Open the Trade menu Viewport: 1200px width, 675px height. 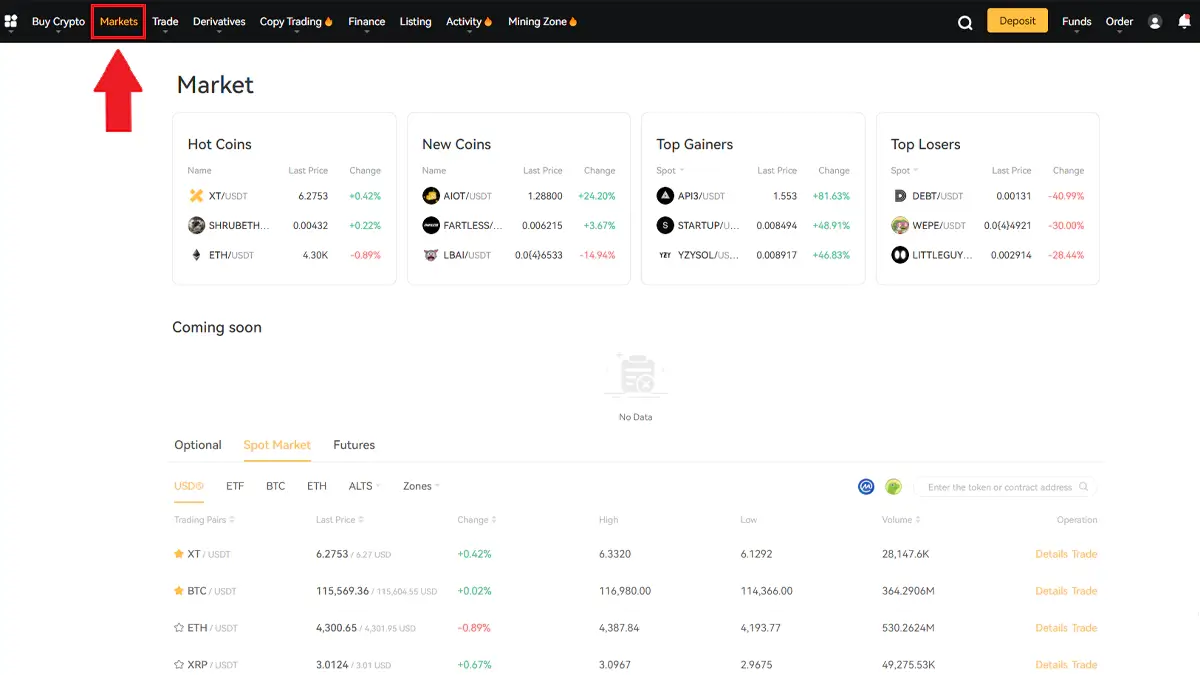point(165,22)
